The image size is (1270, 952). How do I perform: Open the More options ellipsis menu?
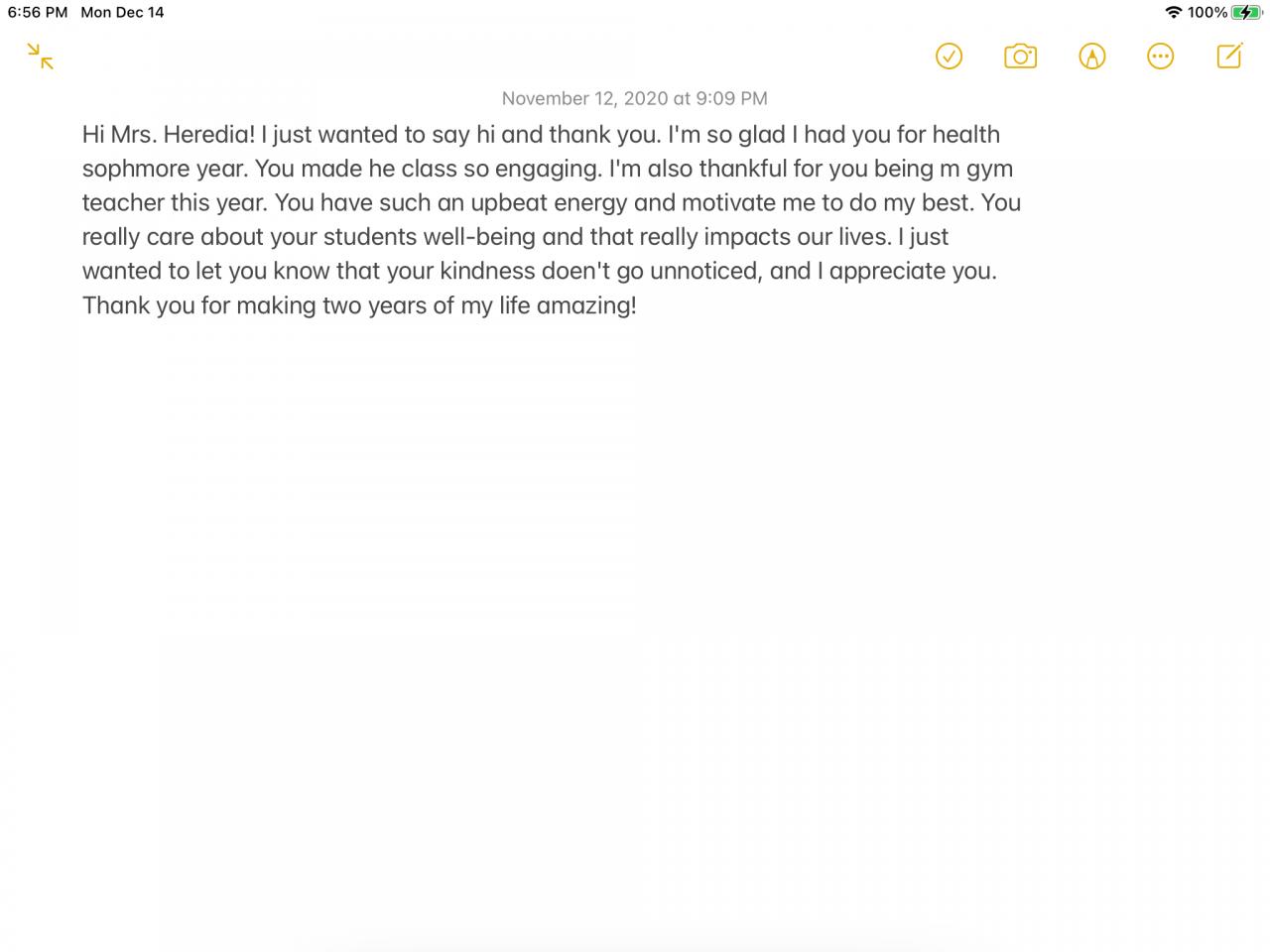pyautogui.click(x=1160, y=57)
